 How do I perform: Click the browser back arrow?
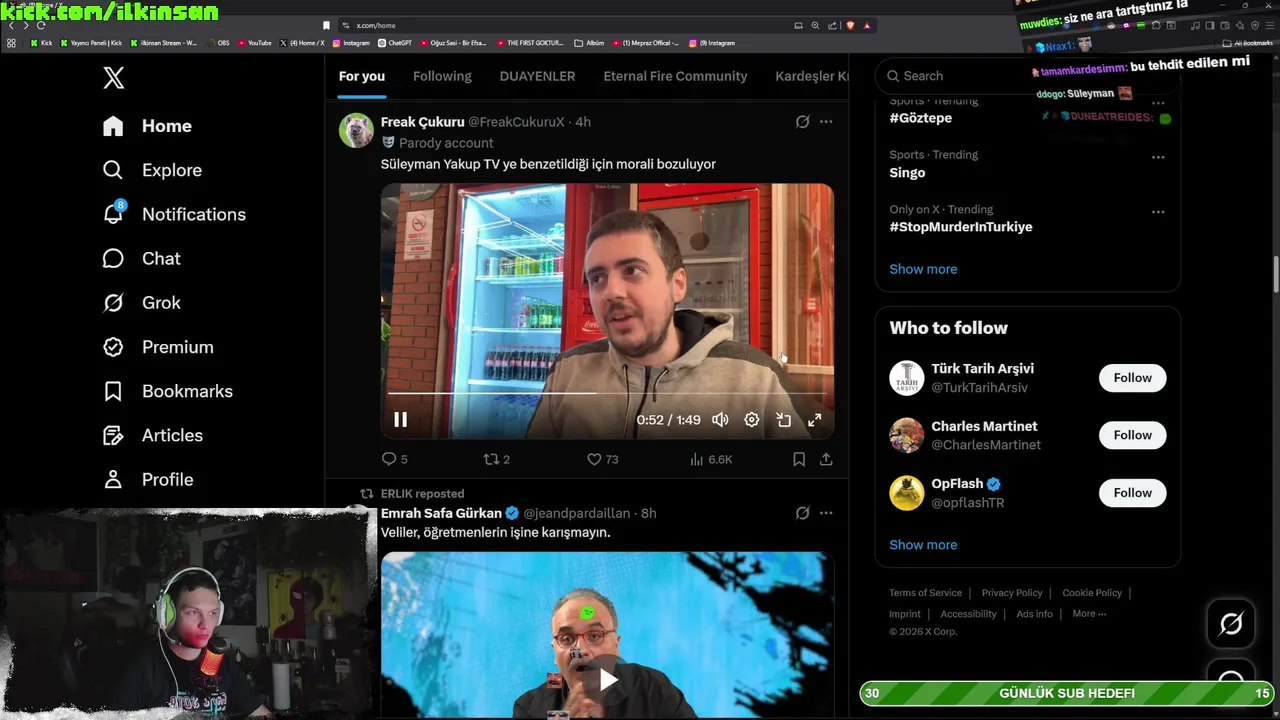(x=11, y=25)
